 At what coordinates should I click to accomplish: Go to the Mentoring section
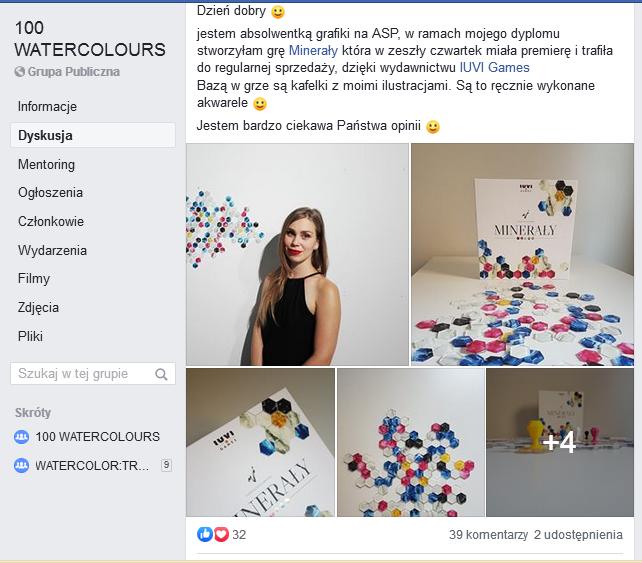pyautogui.click(x=46, y=164)
